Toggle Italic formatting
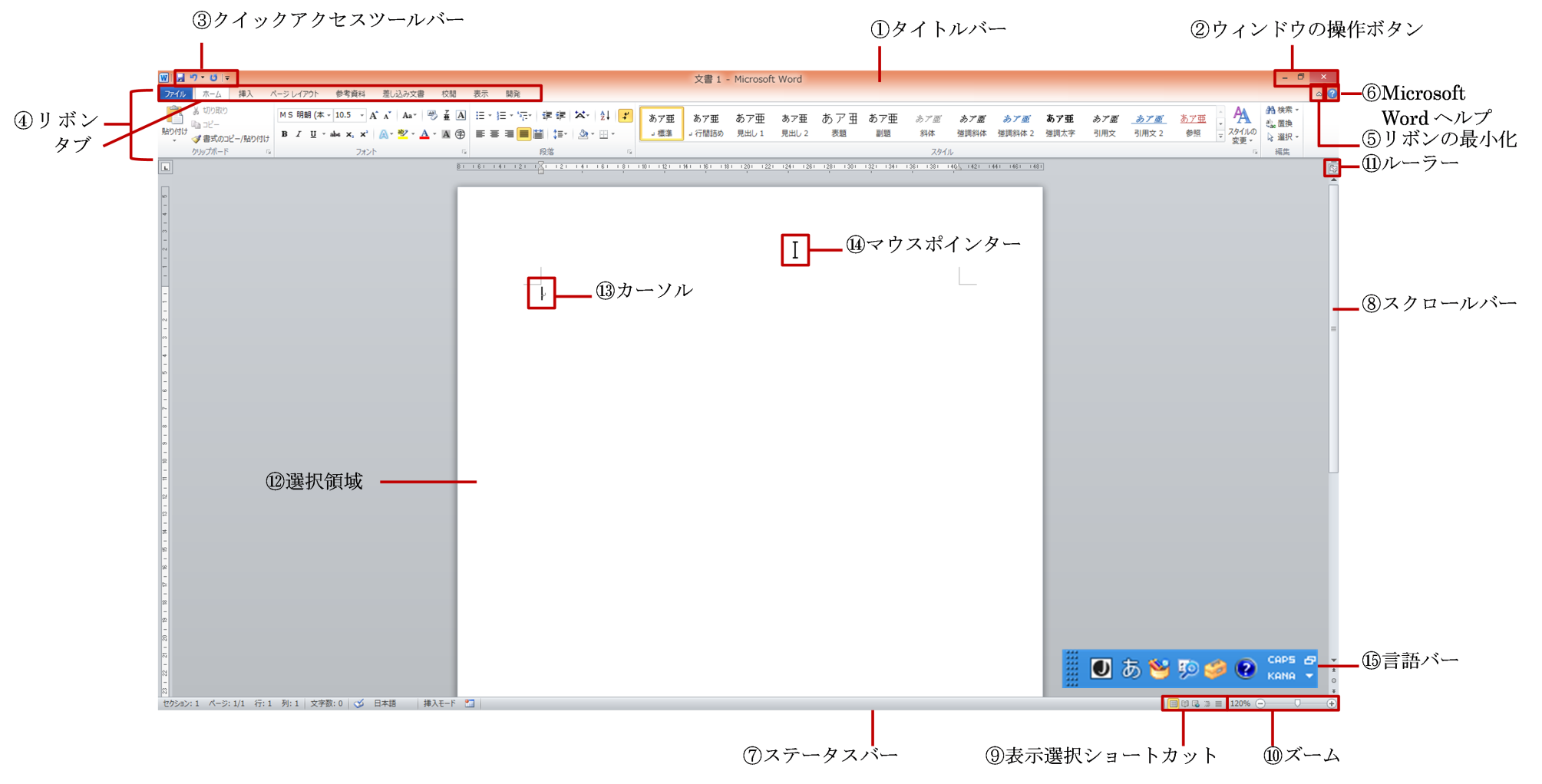The width and height of the screenshot is (1542, 784). pos(299,134)
